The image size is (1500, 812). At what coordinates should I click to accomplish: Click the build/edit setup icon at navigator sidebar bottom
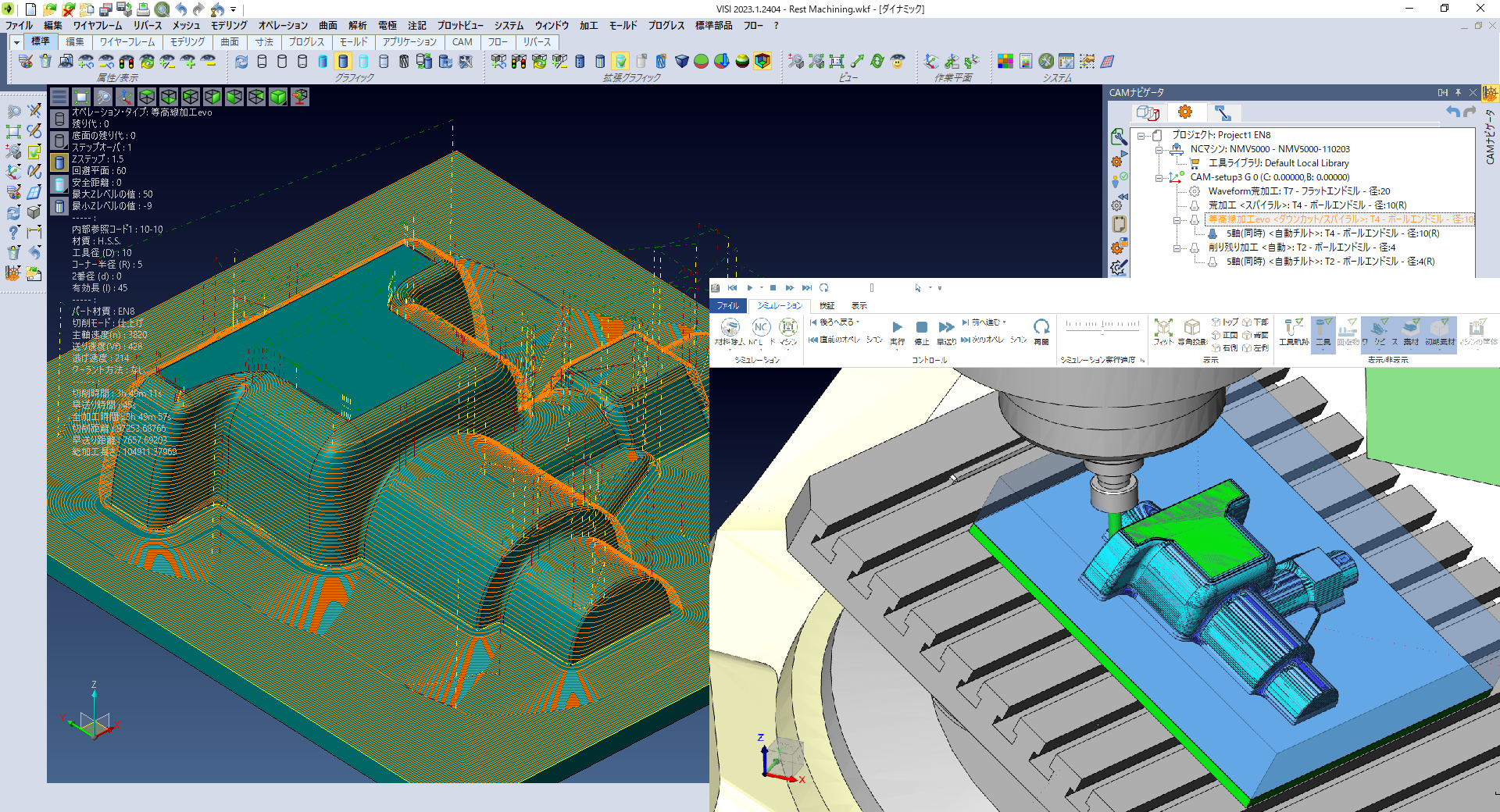coord(1119,268)
